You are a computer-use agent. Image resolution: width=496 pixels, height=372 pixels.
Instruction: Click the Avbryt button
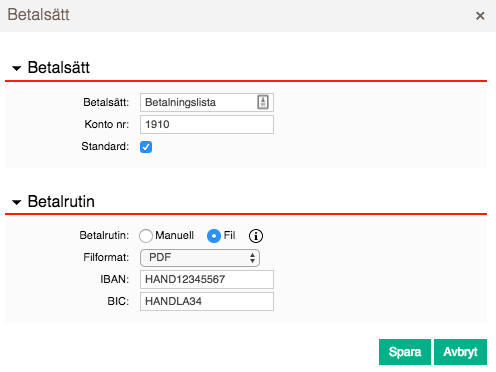tap(460, 352)
